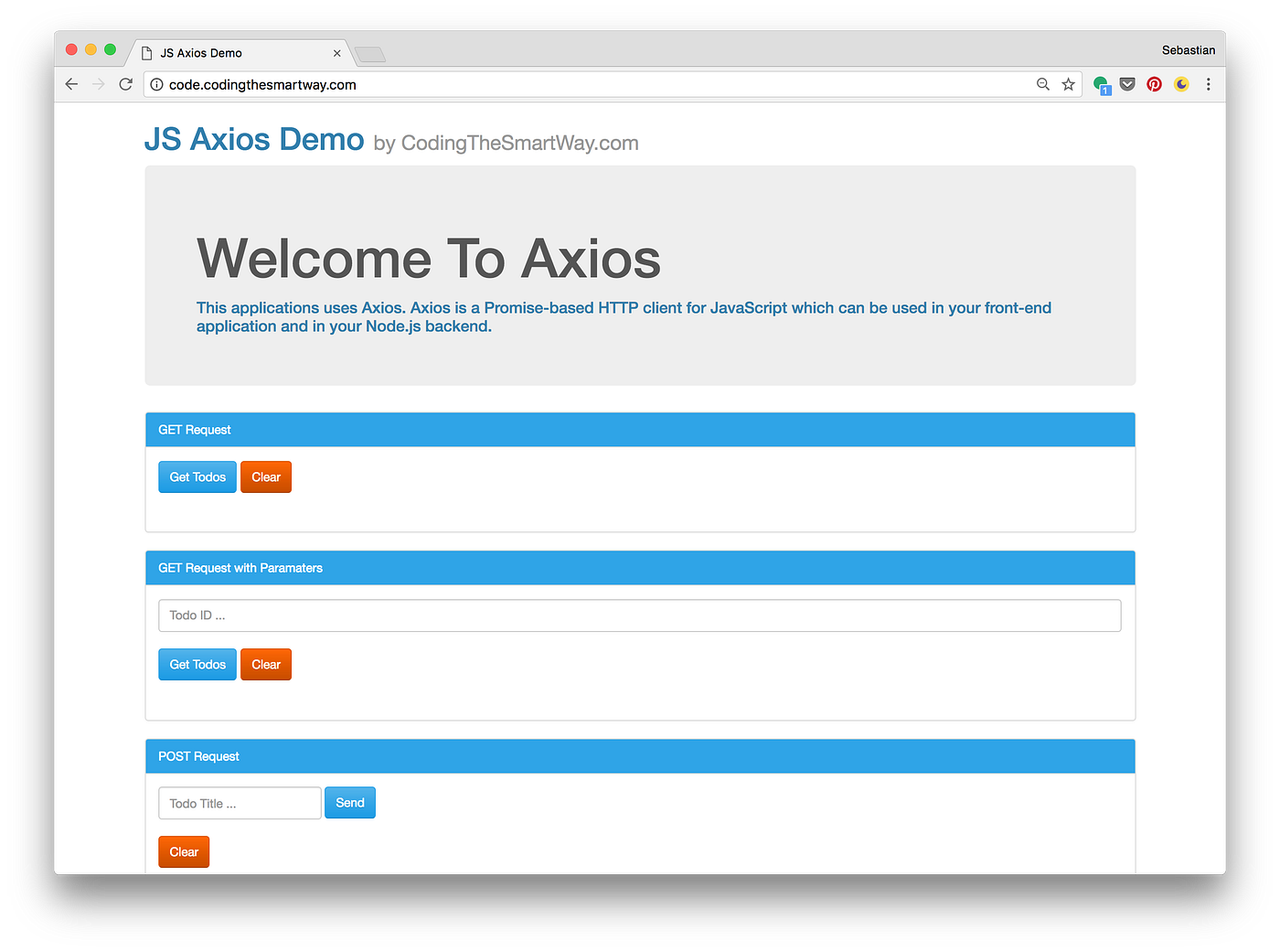
Task: Open the Sebastian profile menu
Action: 1189,49
